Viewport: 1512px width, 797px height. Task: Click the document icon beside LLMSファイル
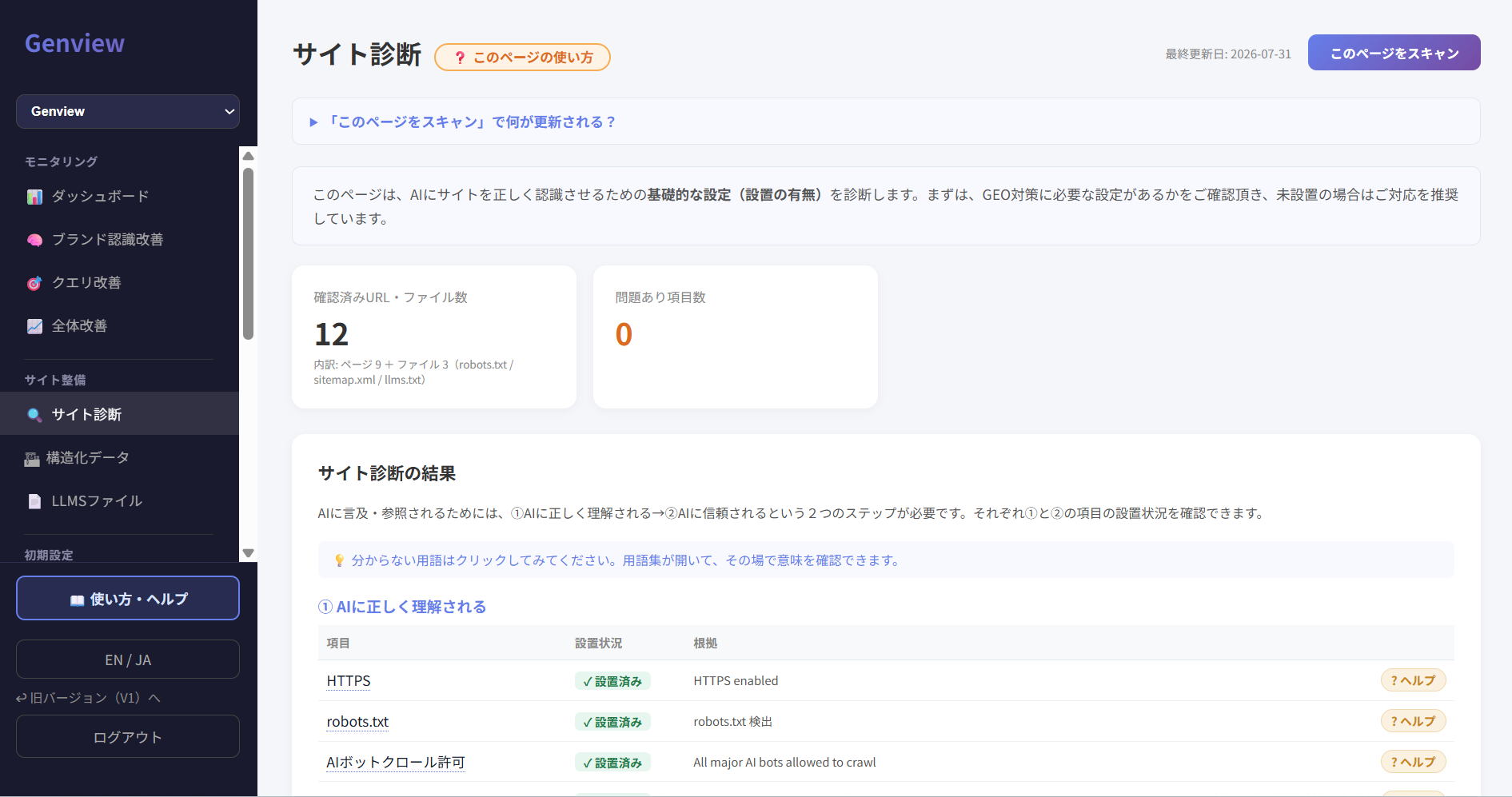pos(34,501)
